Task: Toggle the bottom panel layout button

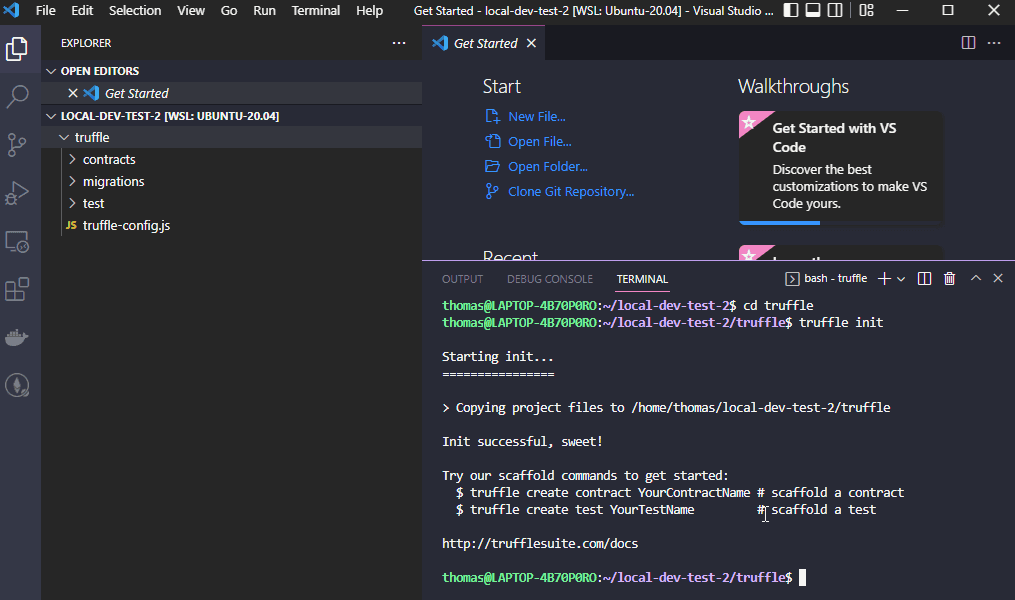Action: tap(813, 10)
